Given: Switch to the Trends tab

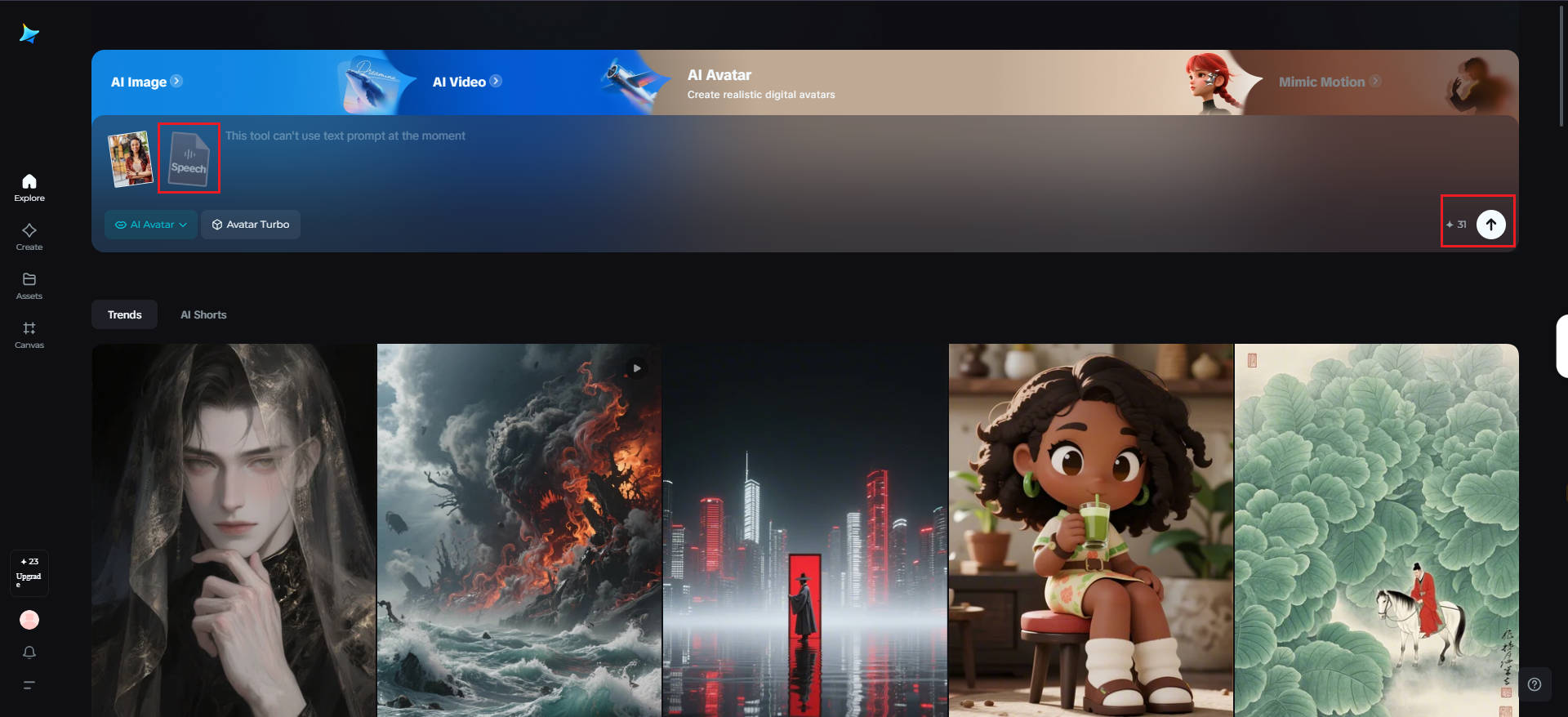Looking at the screenshot, I should pyautogui.click(x=124, y=315).
